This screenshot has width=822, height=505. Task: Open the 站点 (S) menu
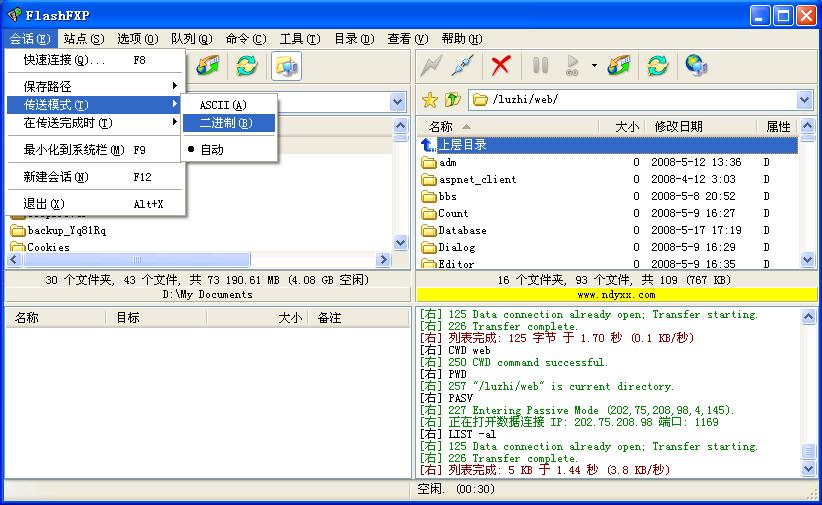tap(83, 39)
